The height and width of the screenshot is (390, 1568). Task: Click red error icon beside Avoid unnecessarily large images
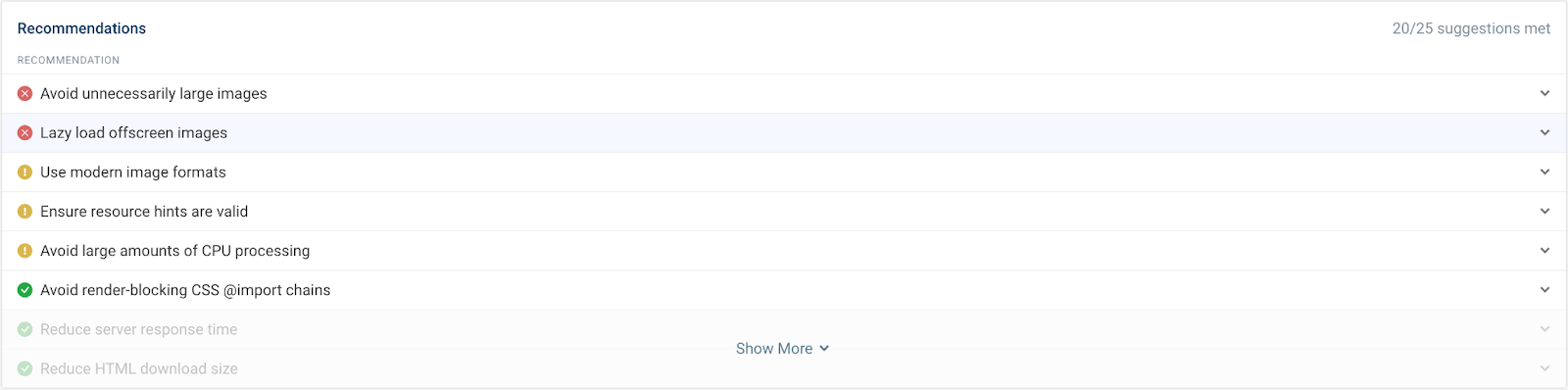25,94
